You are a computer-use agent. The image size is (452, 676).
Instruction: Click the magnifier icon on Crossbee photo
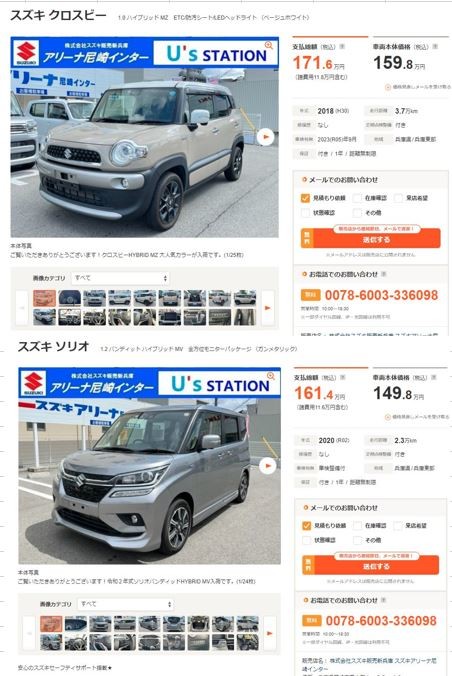pyautogui.click(x=269, y=45)
